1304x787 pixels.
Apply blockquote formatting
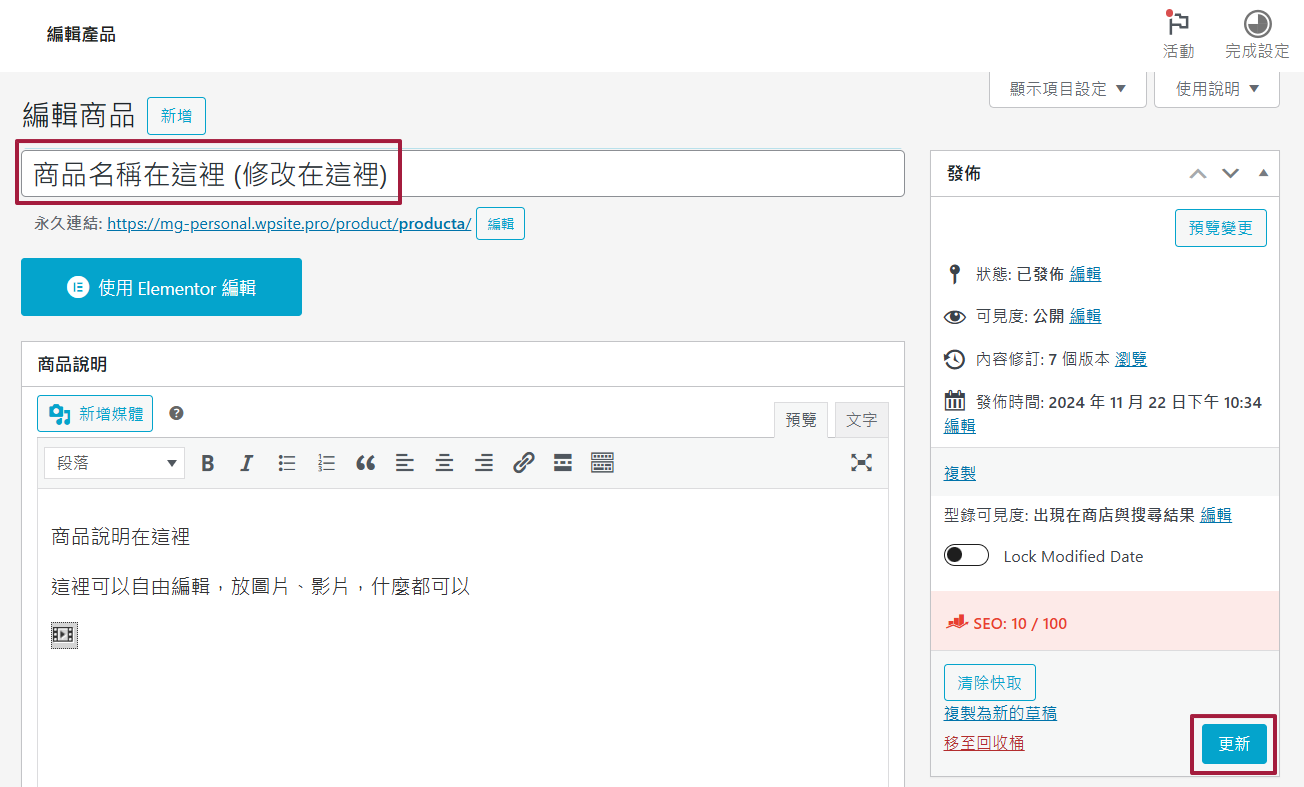365,462
